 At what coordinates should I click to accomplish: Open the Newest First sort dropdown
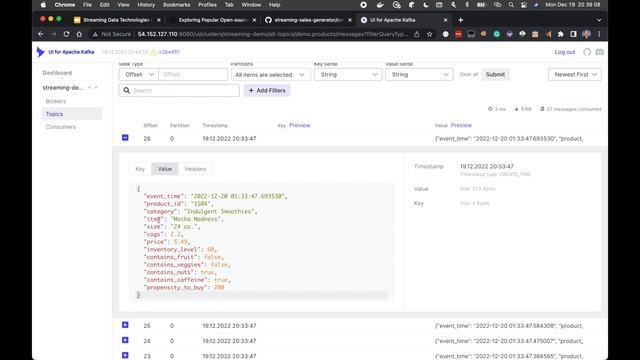pyautogui.click(x=575, y=74)
